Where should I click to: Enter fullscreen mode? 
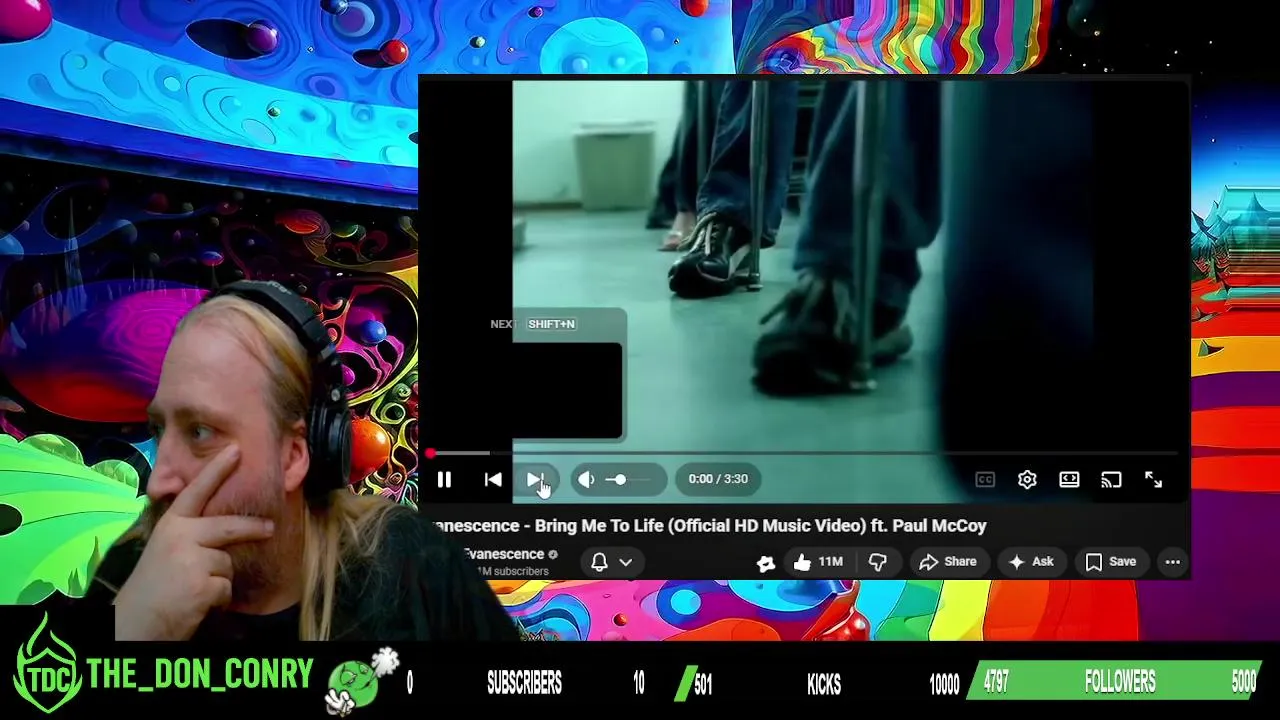point(1153,480)
